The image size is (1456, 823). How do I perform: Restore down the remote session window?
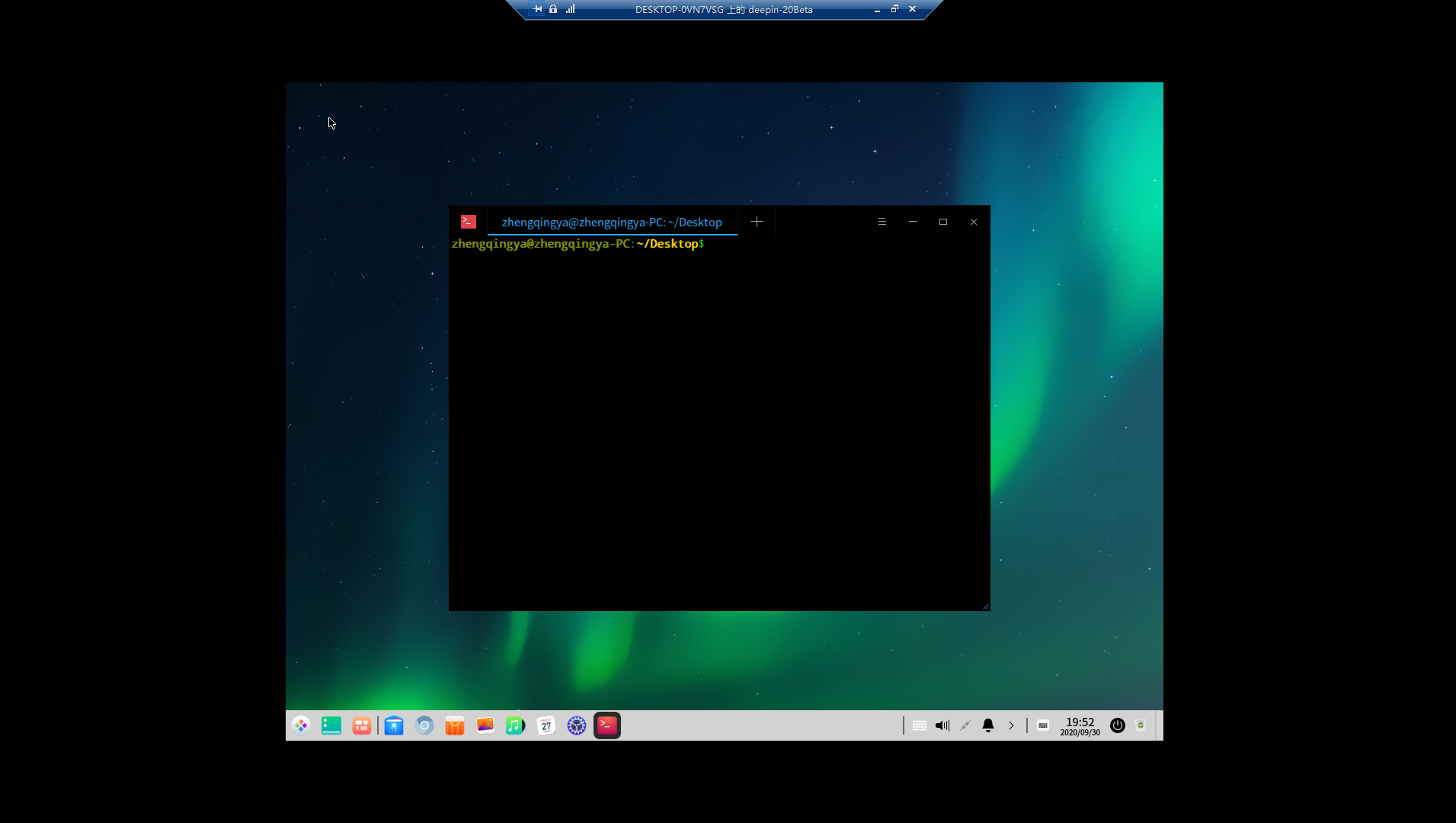click(x=894, y=9)
